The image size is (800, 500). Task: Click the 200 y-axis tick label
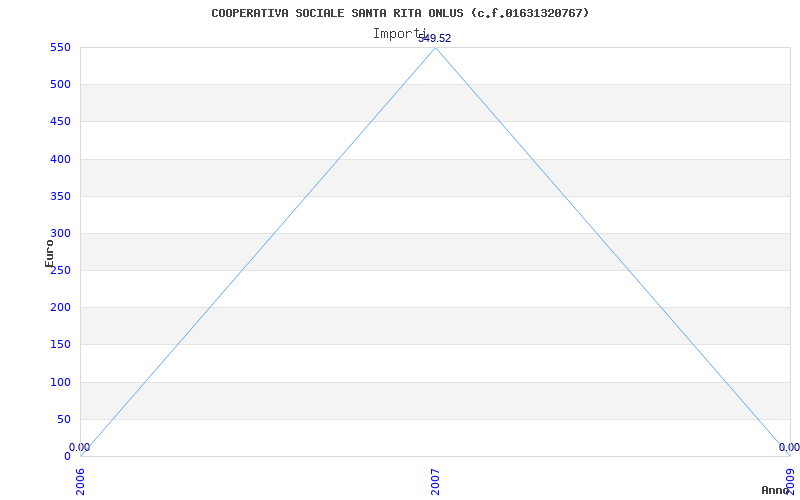click(x=60, y=308)
